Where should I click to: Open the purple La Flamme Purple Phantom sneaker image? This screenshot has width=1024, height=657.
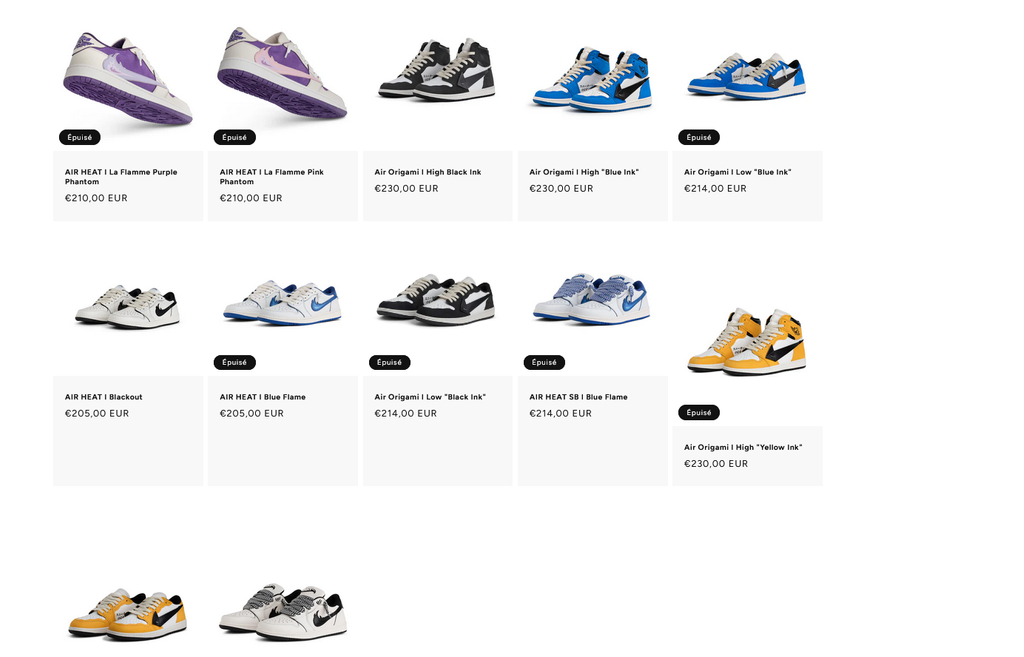[x=128, y=77]
